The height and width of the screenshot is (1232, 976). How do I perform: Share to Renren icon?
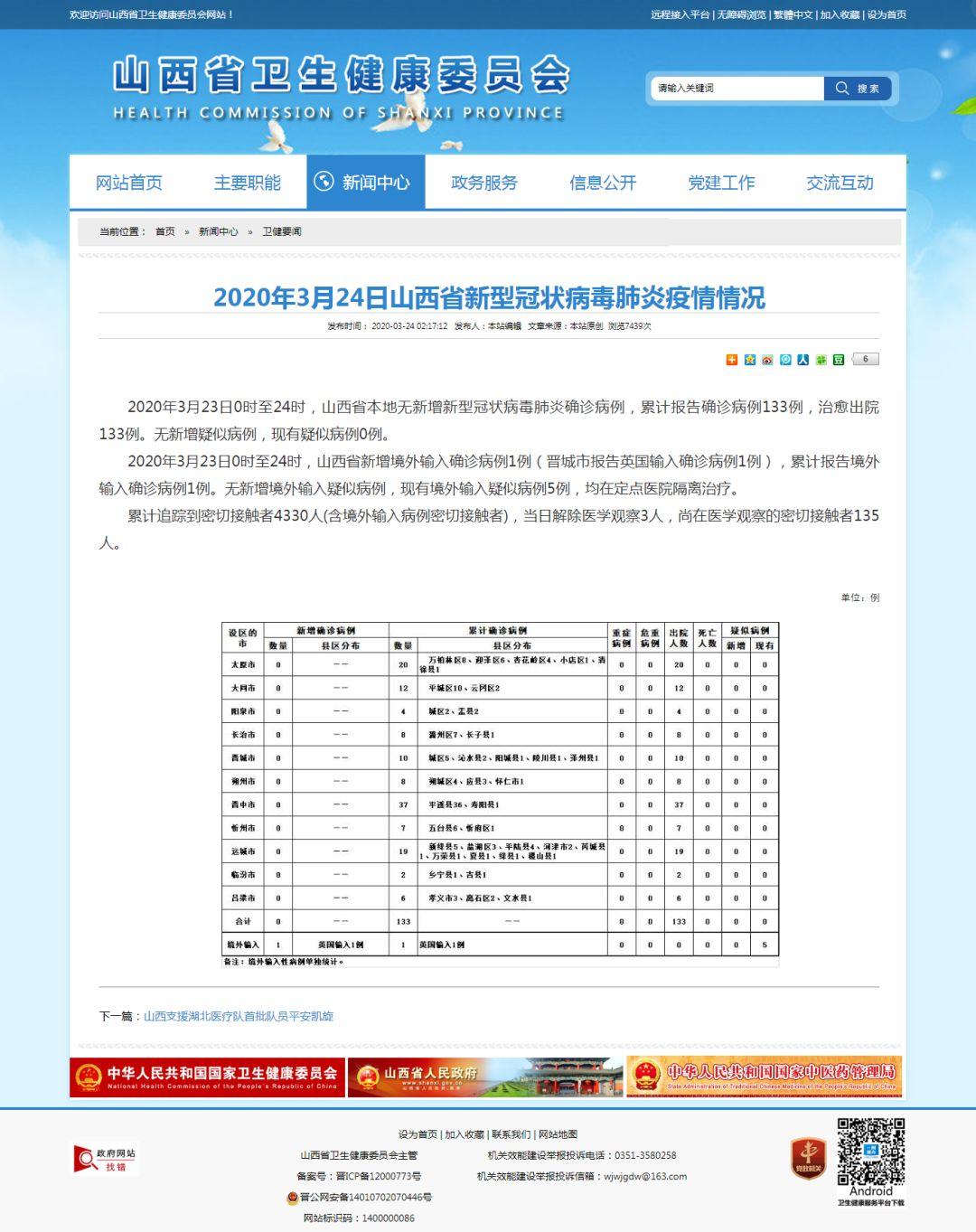pos(803,360)
